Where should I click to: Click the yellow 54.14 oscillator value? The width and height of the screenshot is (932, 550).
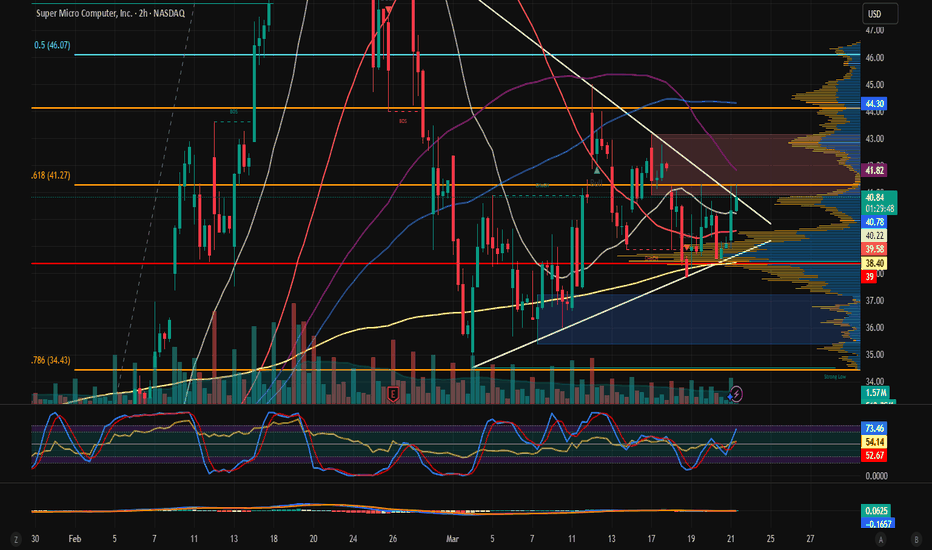[874, 442]
